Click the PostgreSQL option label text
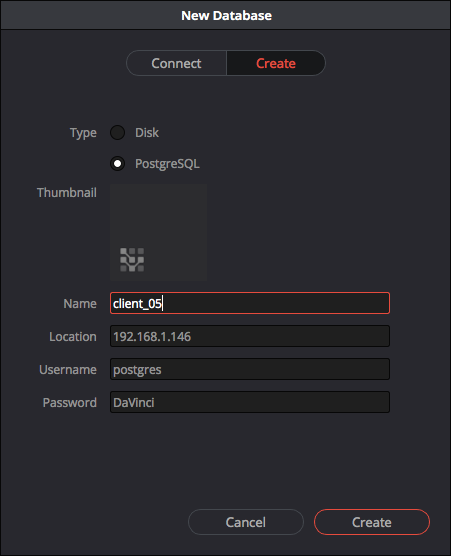This screenshot has width=451, height=556. [x=167, y=164]
